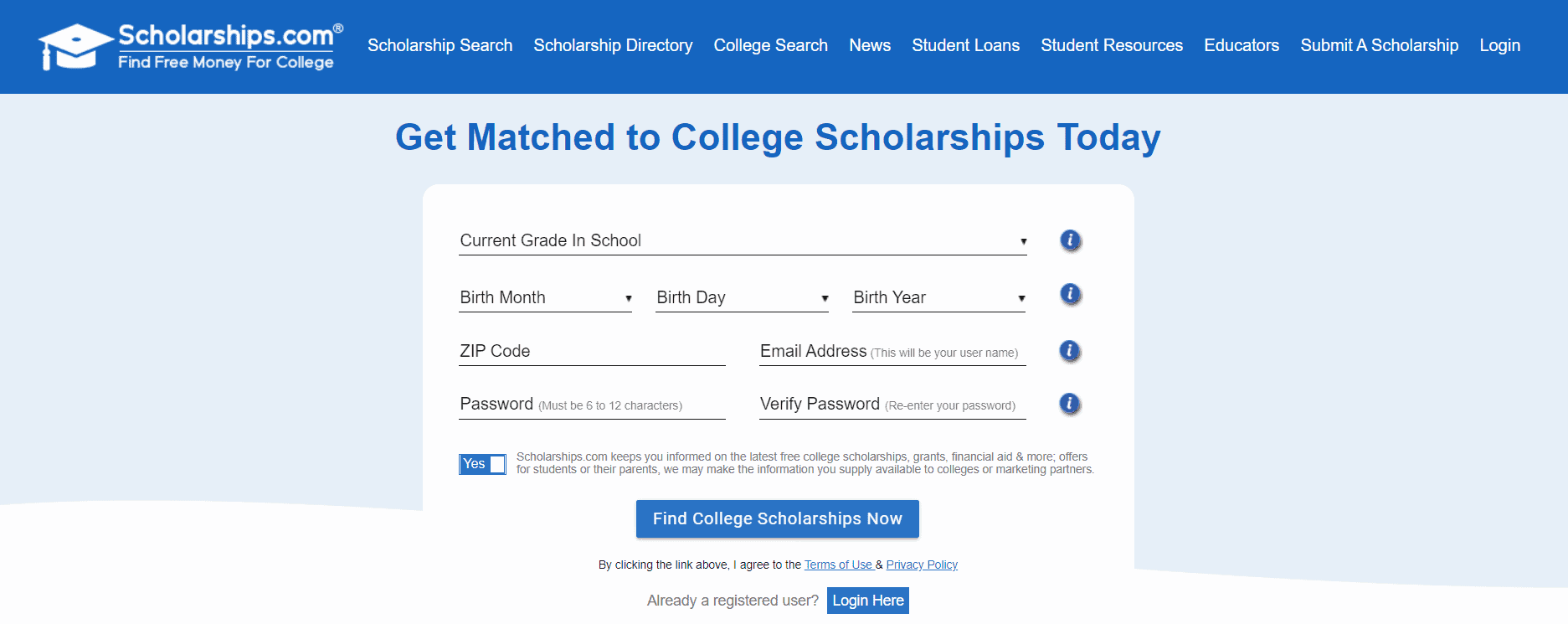Open the info tooltip next to Email Address
Screen dimensions: 1568x624
pos(1069,351)
